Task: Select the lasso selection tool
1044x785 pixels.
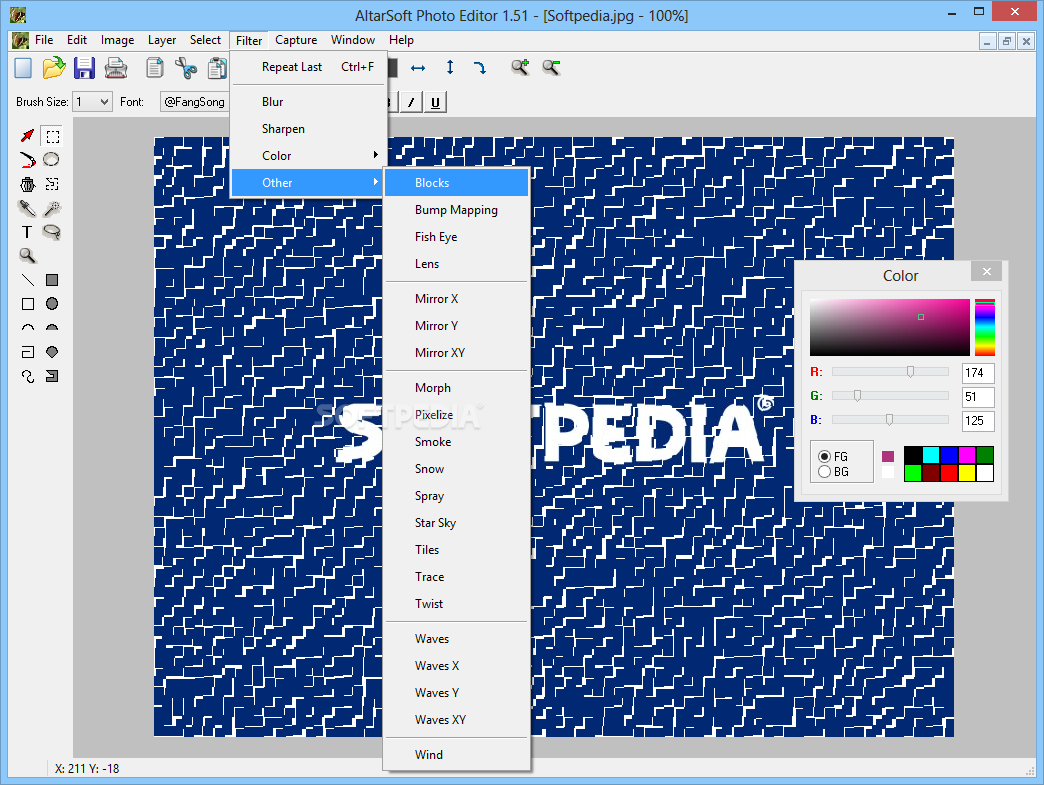Action: click(x=52, y=232)
